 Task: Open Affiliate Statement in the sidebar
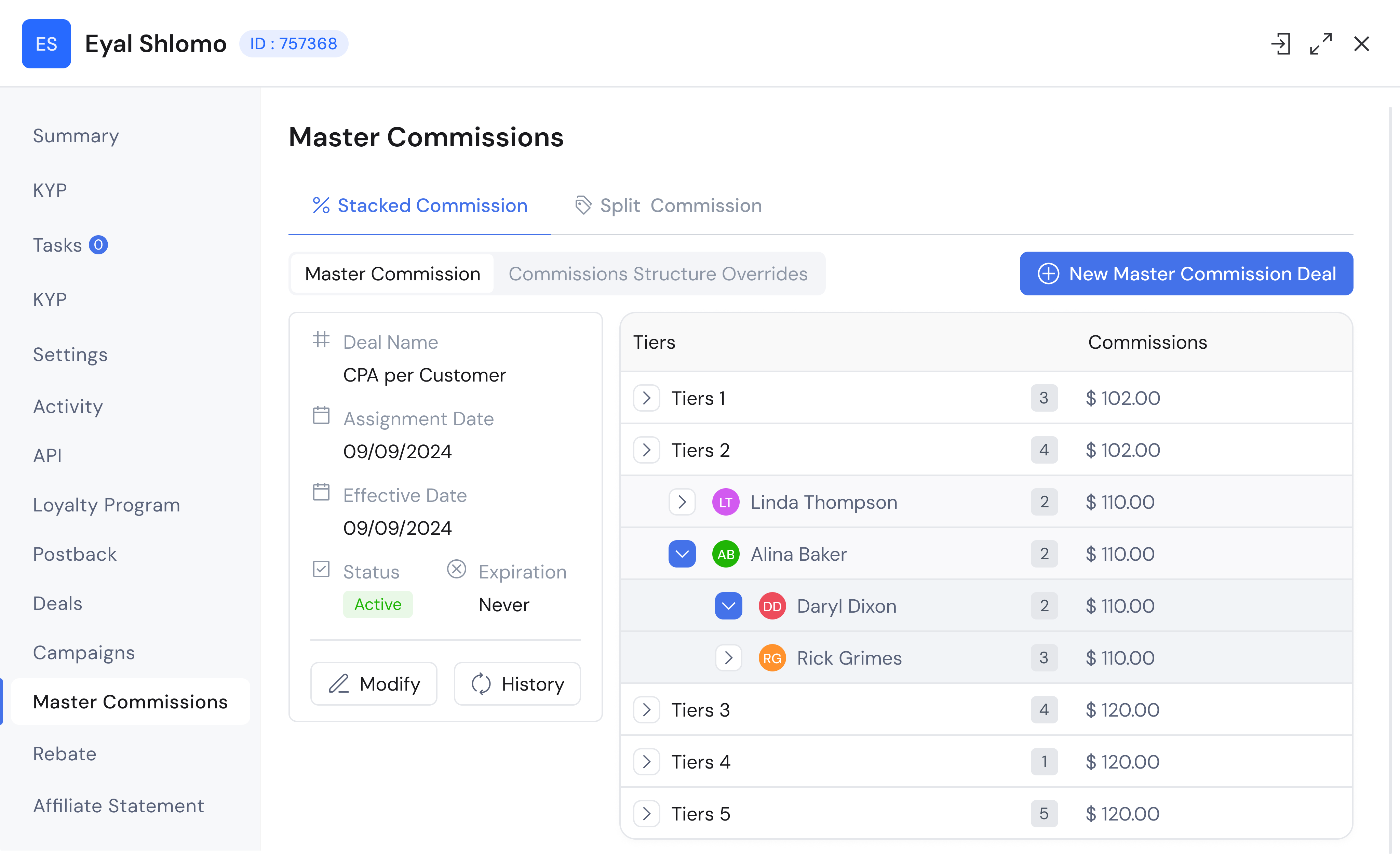coord(119,806)
